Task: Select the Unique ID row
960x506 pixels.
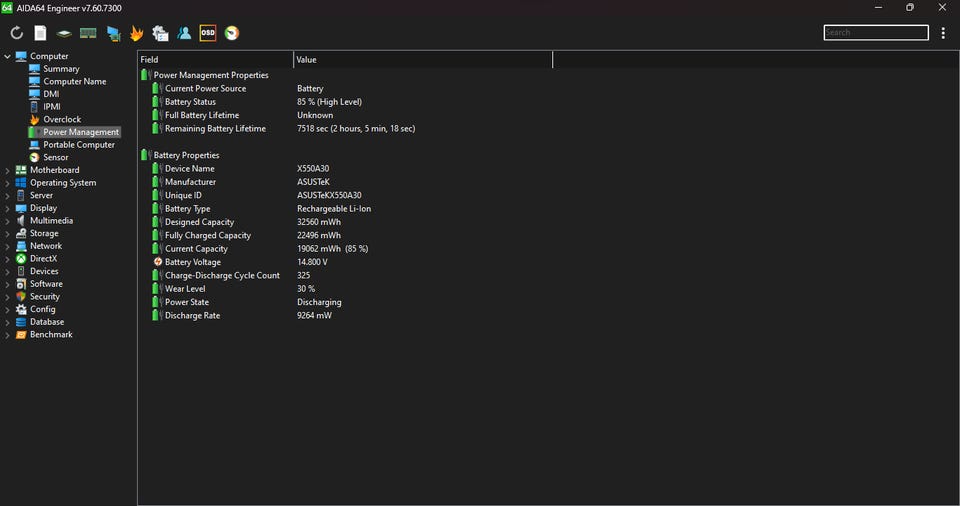Action: [x=257, y=195]
